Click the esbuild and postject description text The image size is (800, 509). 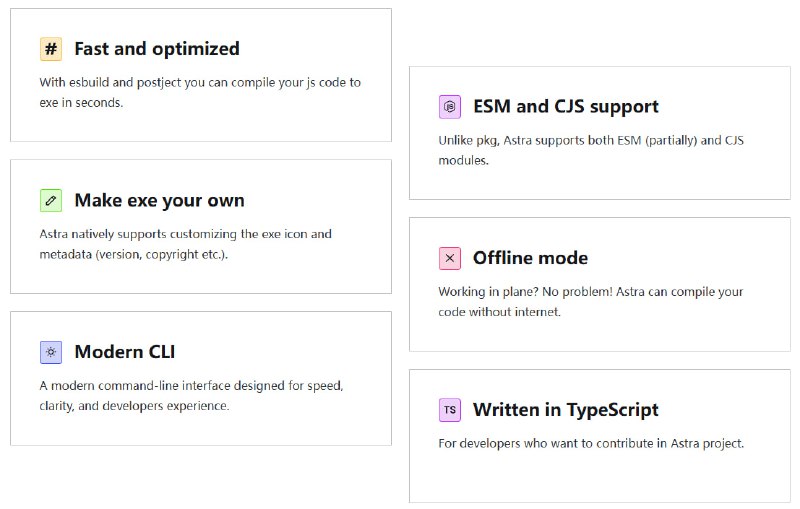[x=200, y=92]
